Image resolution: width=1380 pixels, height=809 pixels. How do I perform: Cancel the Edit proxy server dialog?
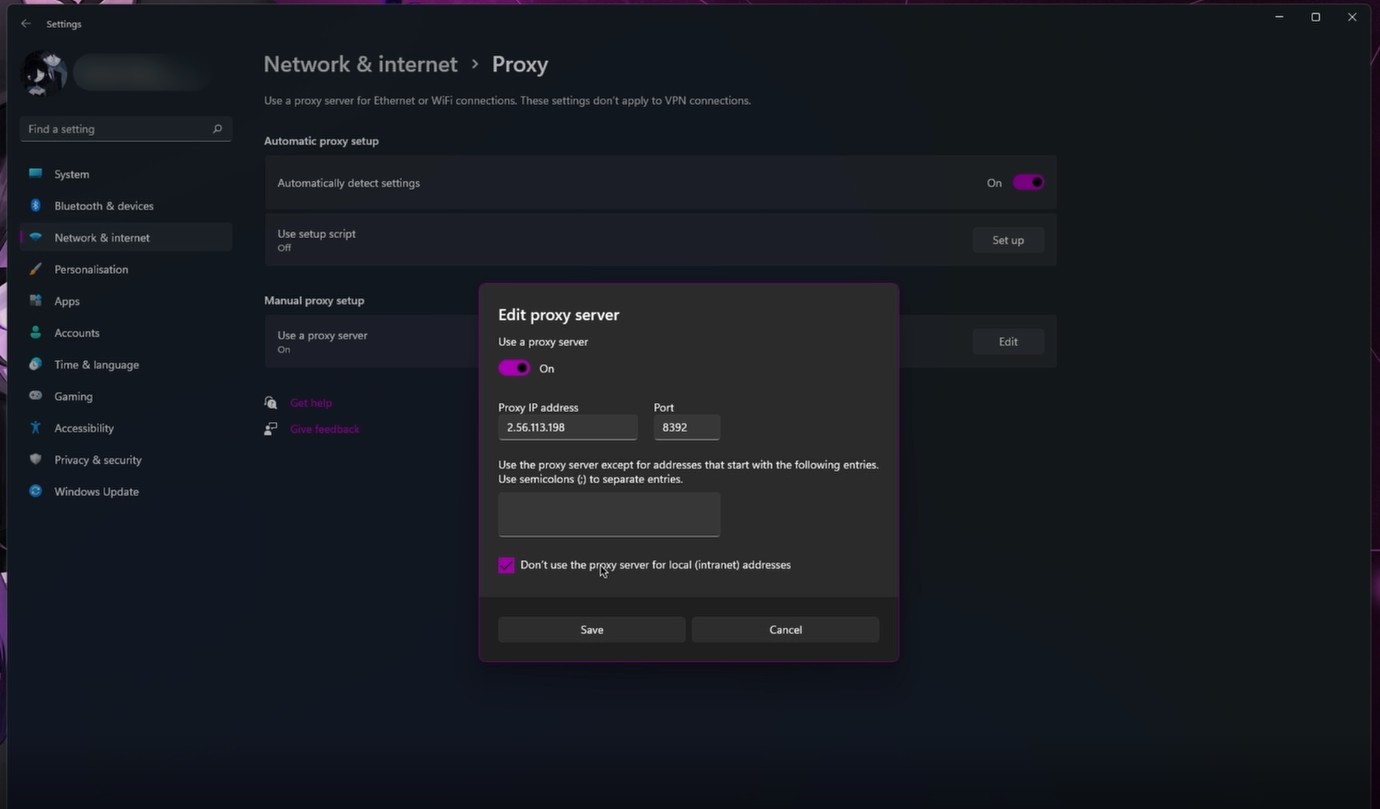coord(785,629)
